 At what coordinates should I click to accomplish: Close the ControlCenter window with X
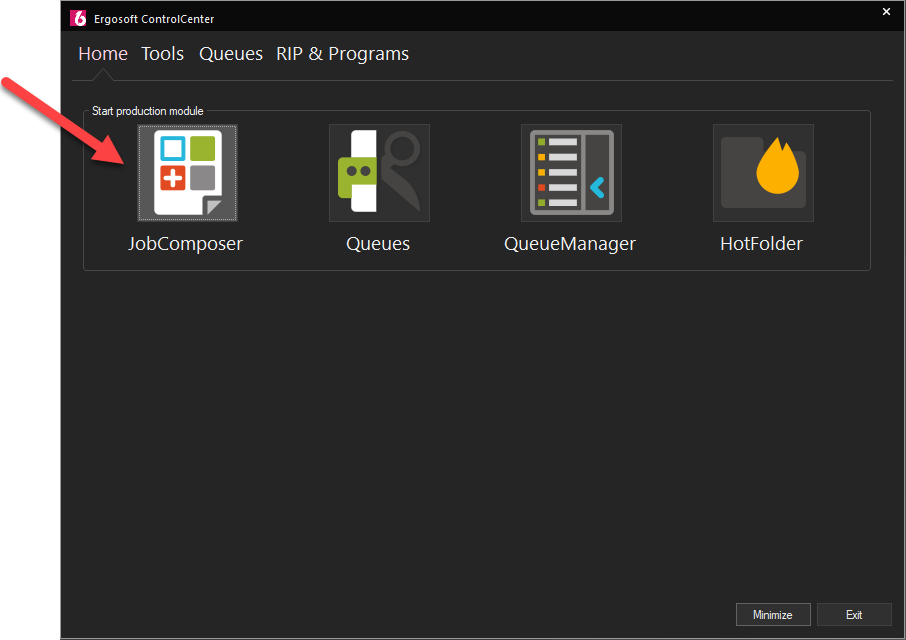point(886,12)
